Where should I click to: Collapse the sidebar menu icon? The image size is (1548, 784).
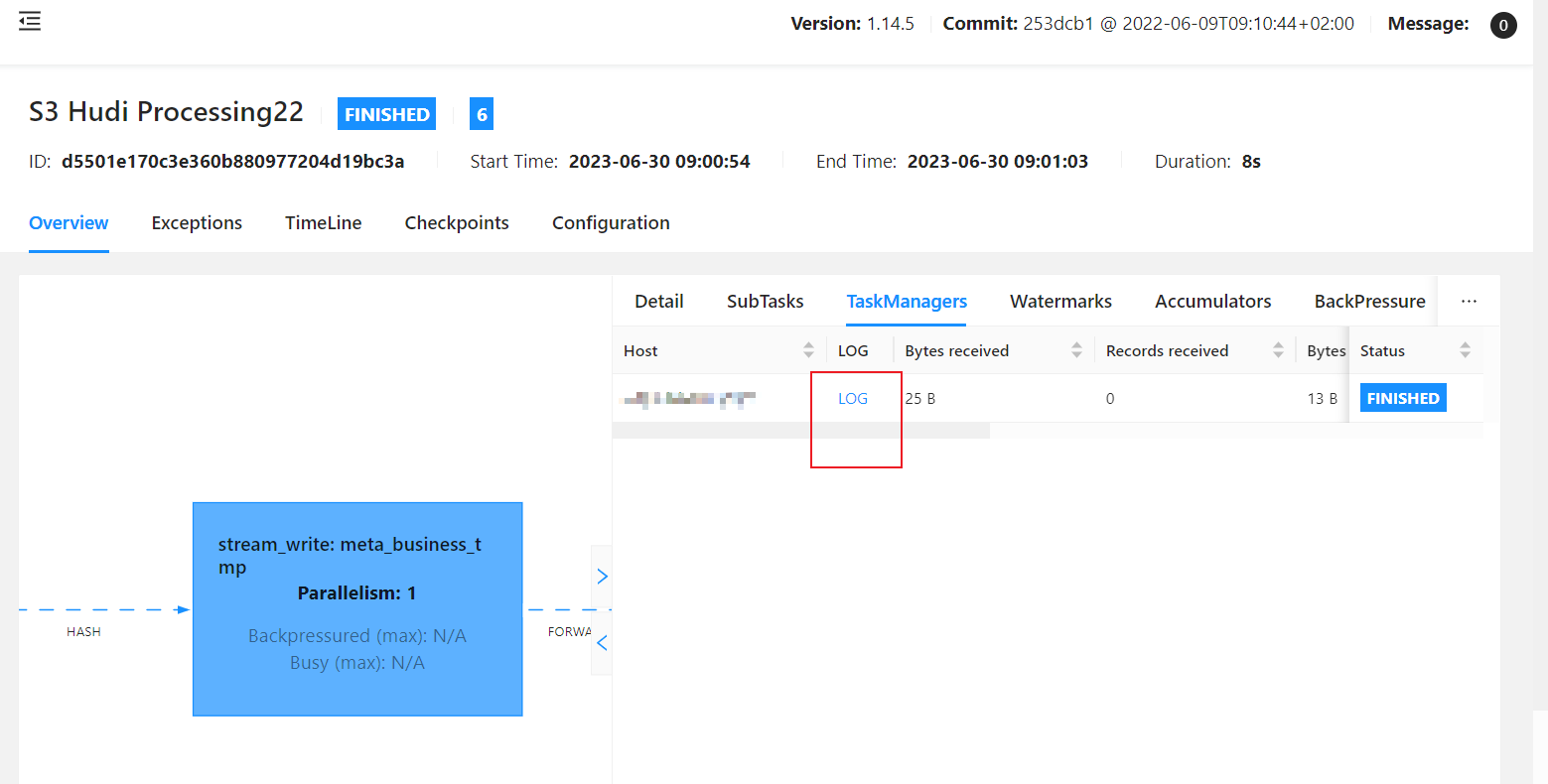click(x=30, y=21)
